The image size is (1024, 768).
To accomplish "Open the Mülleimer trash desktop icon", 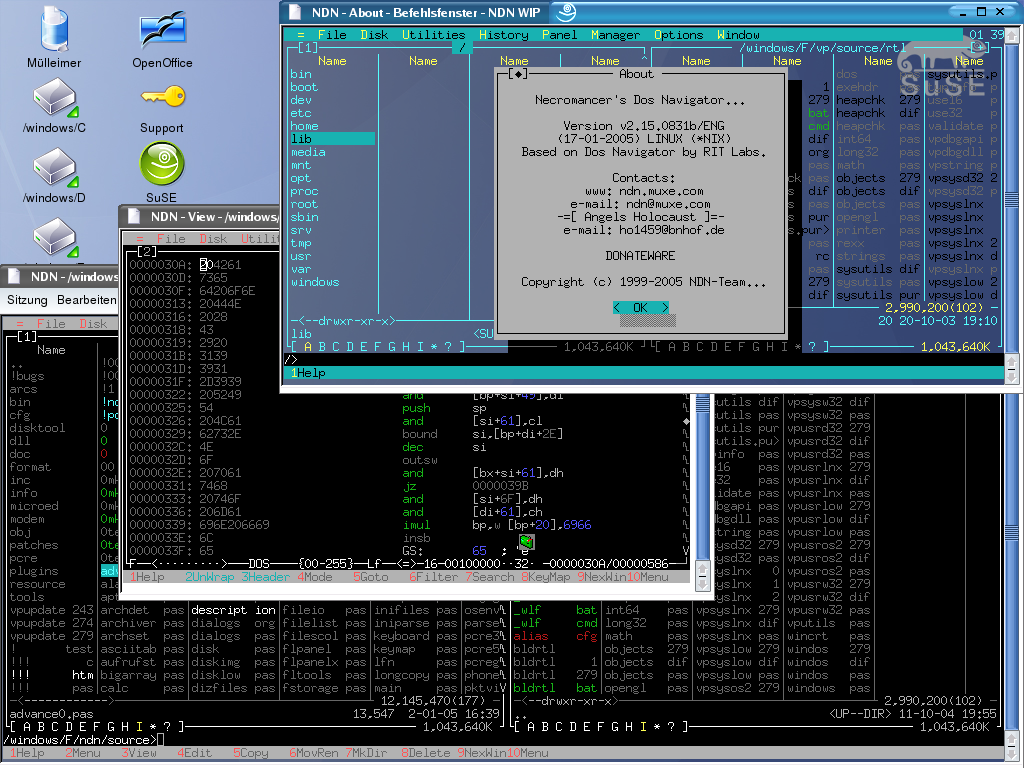I will pos(54,37).
